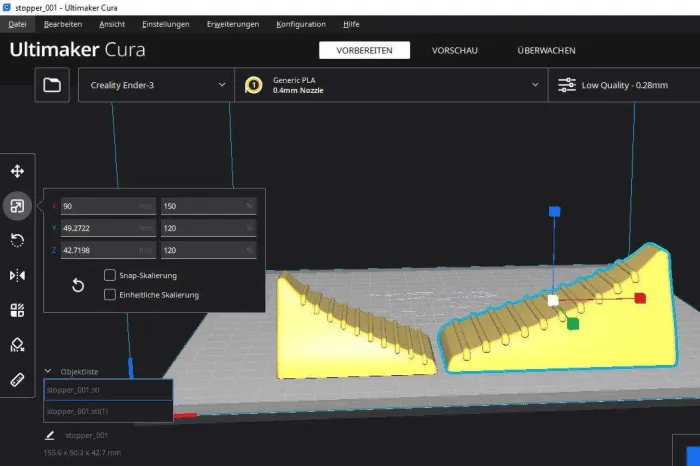
Task: Click the X size field showing 90
Action: click(x=108, y=206)
